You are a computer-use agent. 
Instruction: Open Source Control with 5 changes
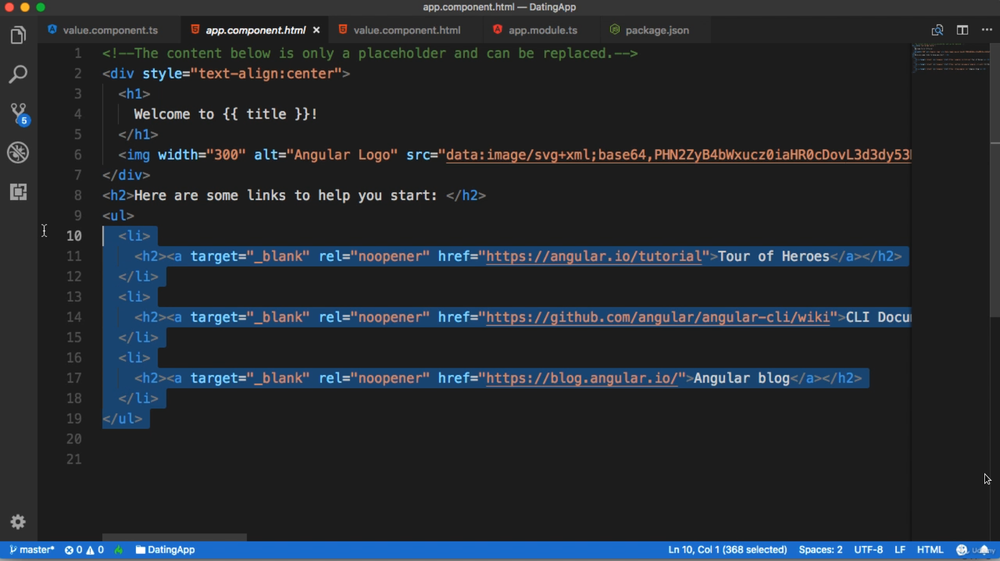(x=18, y=114)
